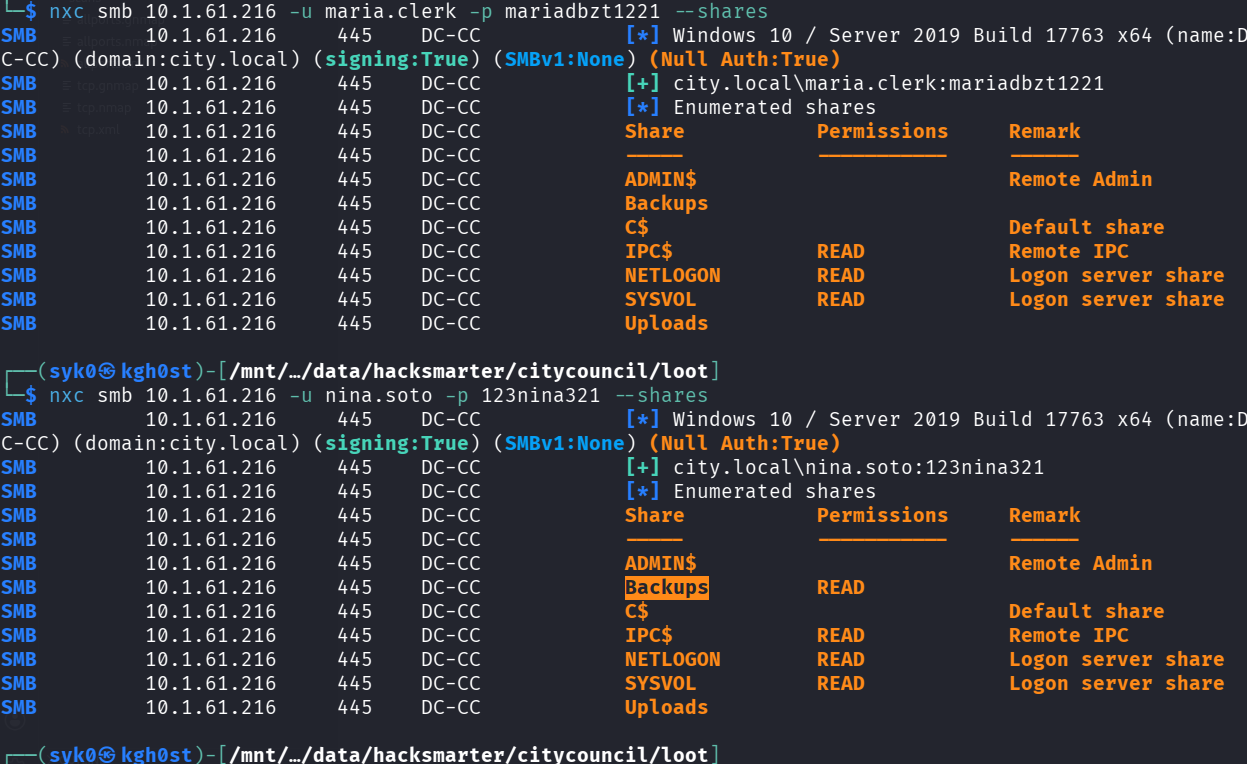Image resolution: width=1247 pixels, height=764 pixels.
Task: Click IPC$ share in nina.soto output
Action: (649, 635)
